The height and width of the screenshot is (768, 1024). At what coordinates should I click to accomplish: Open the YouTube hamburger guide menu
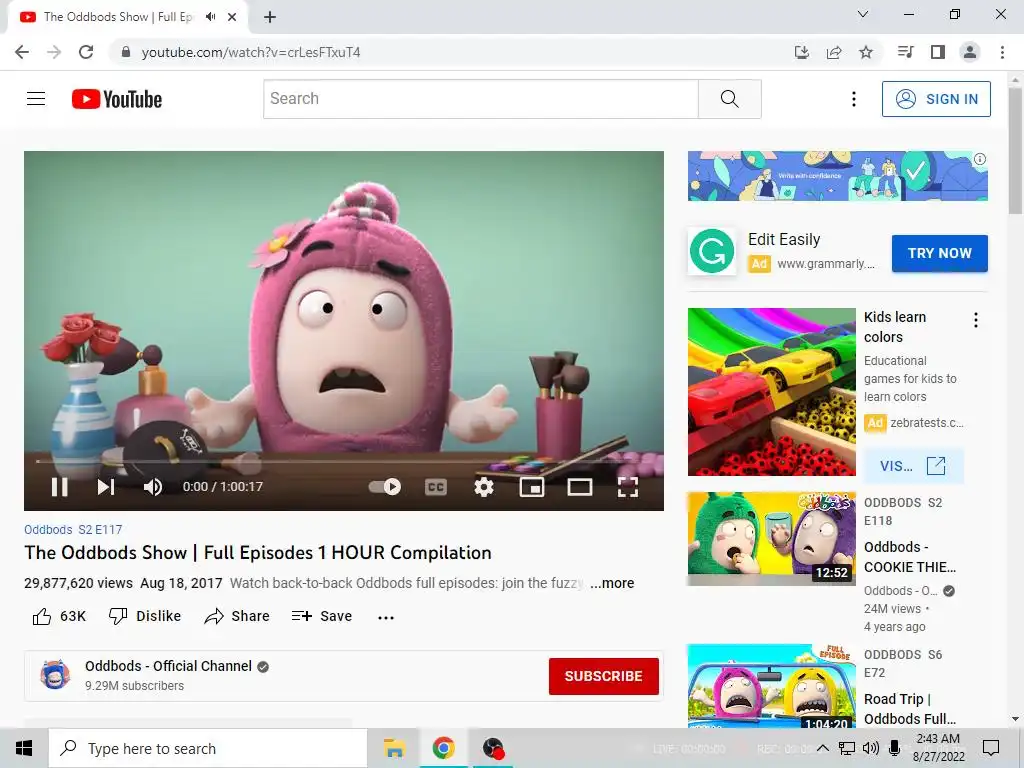click(x=36, y=99)
